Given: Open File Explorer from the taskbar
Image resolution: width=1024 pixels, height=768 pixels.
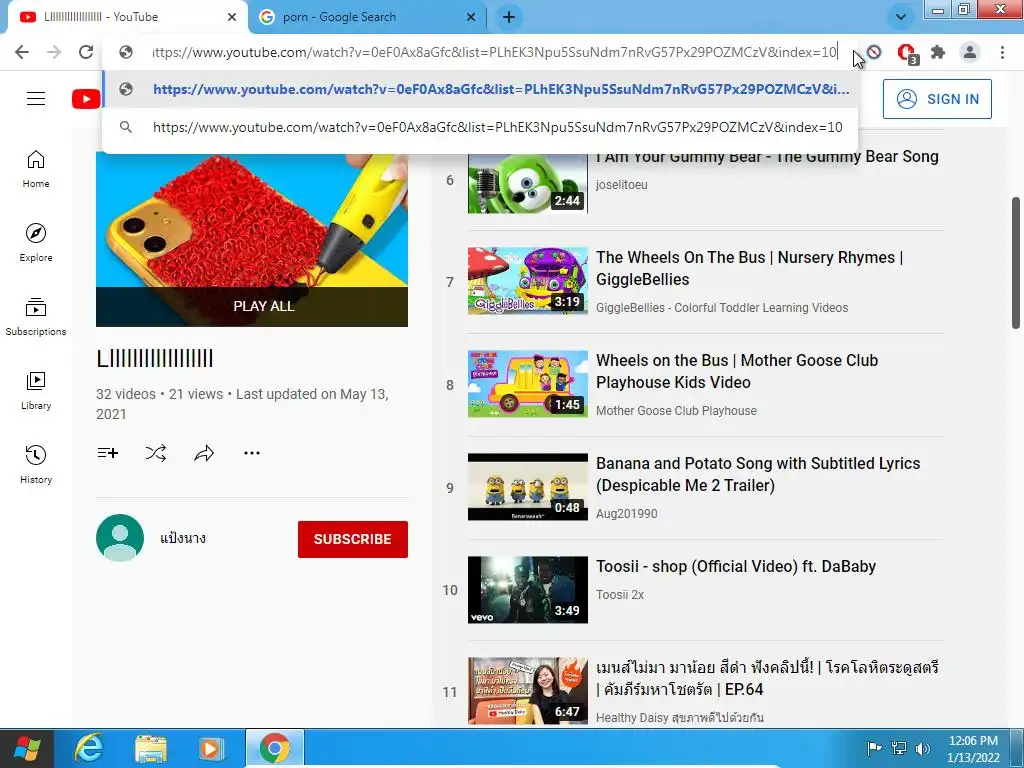Looking at the screenshot, I should tap(150, 748).
